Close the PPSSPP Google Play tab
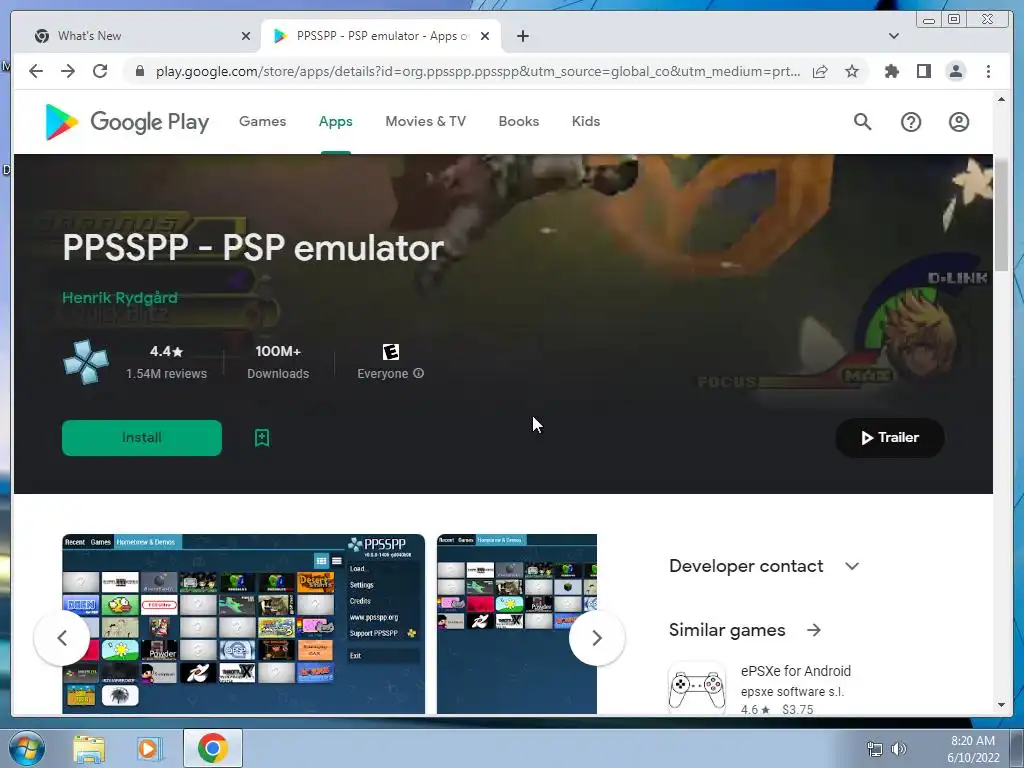Viewport: 1024px width, 768px height. [485, 36]
